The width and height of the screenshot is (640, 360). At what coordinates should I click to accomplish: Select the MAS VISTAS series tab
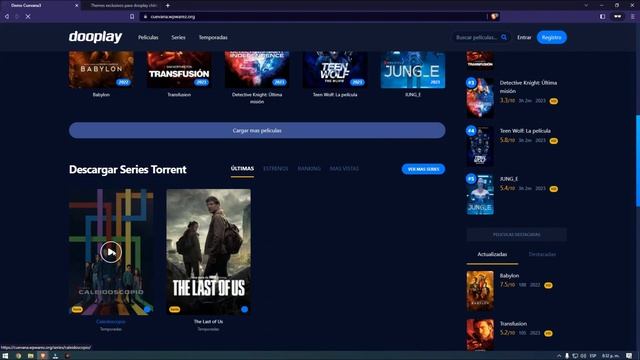(x=344, y=169)
